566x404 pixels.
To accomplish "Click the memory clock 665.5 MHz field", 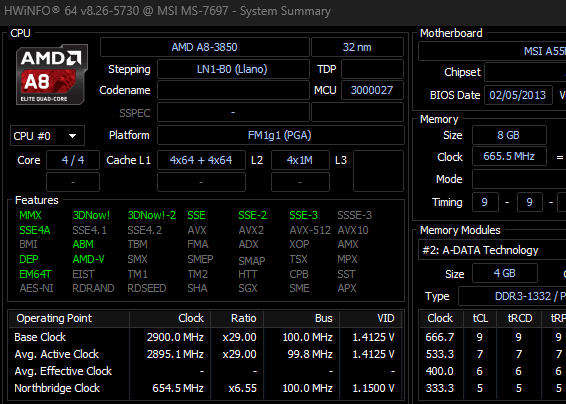I will [x=509, y=156].
